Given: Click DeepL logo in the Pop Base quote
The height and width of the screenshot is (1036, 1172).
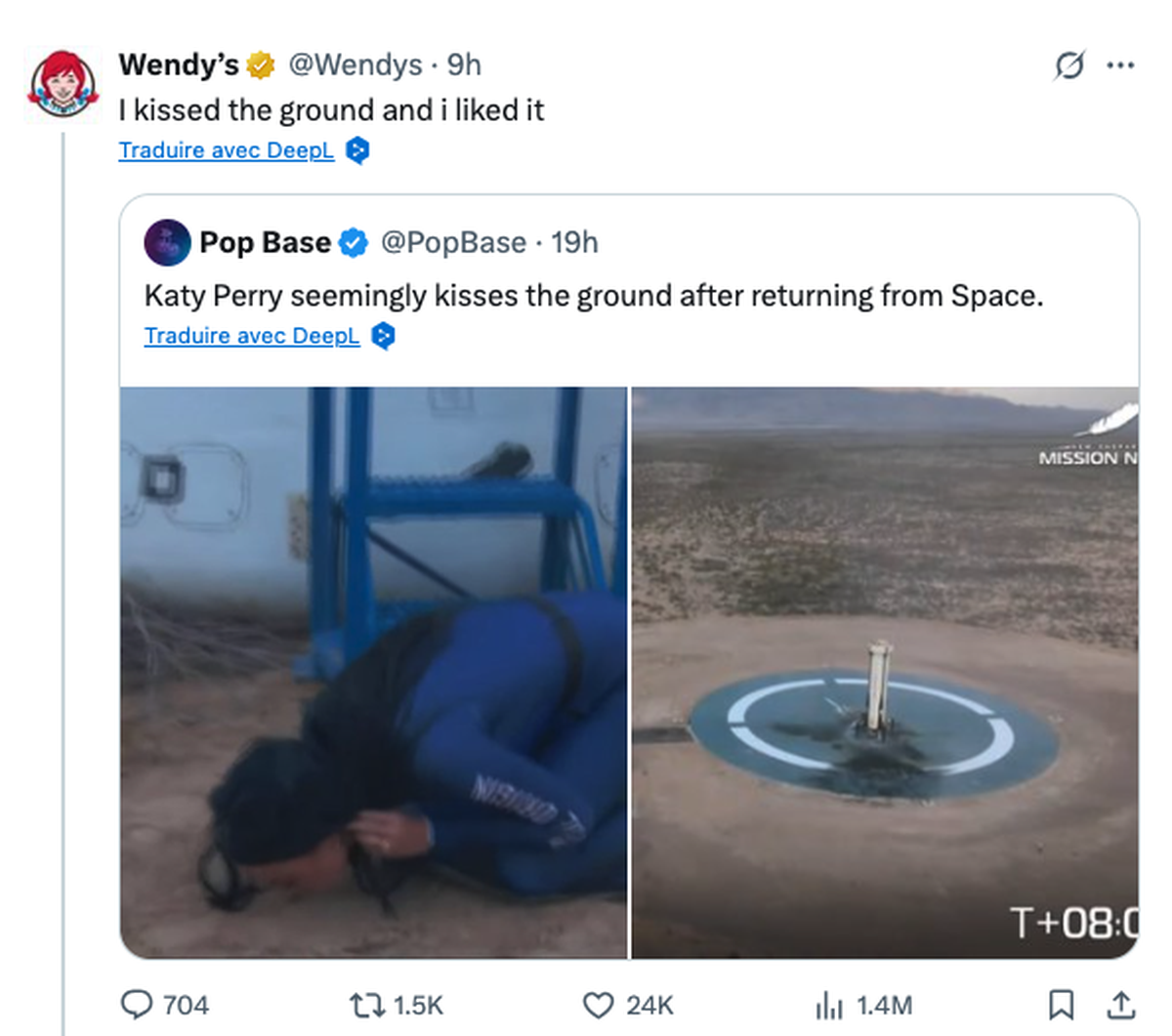Looking at the screenshot, I should coord(384,336).
